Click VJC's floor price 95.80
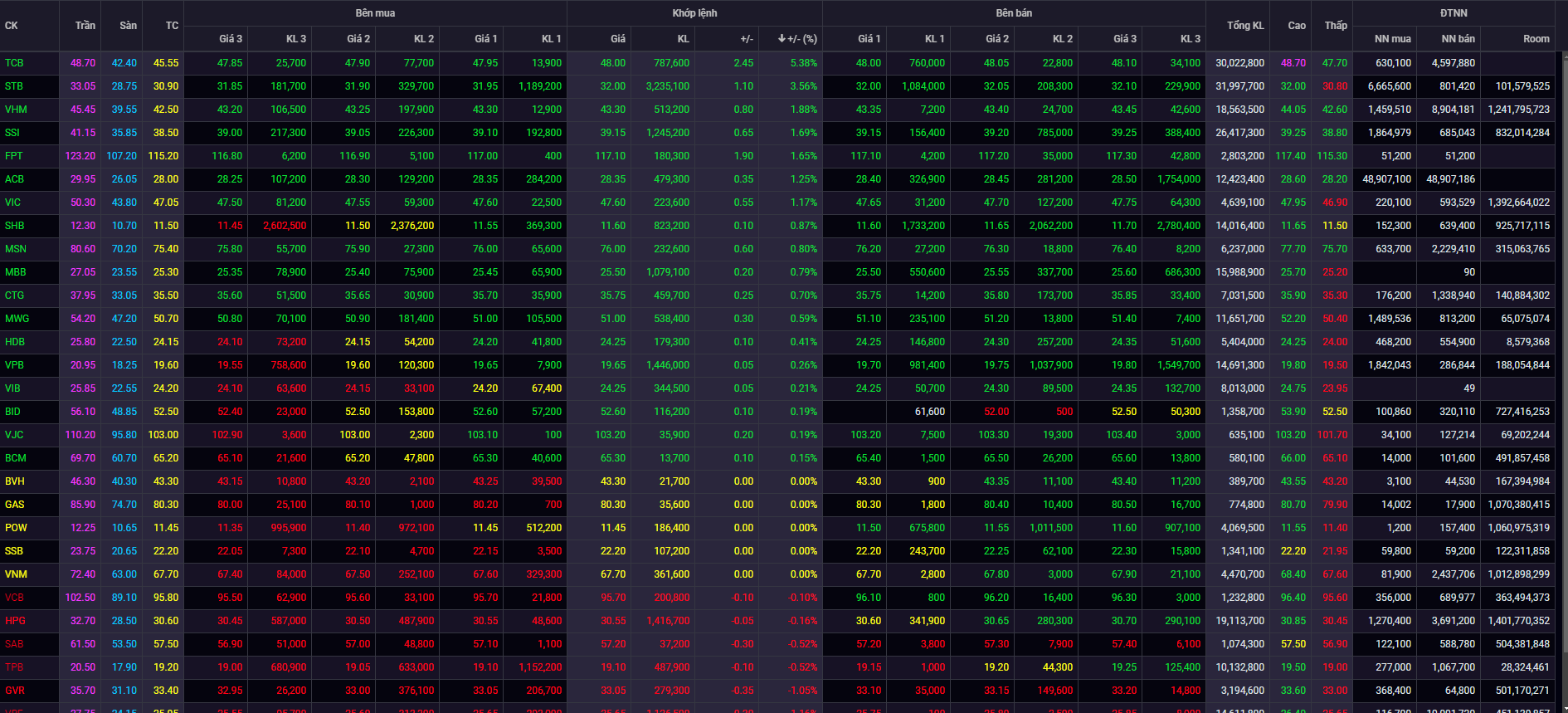This screenshot has width=1568, height=713. (x=124, y=435)
